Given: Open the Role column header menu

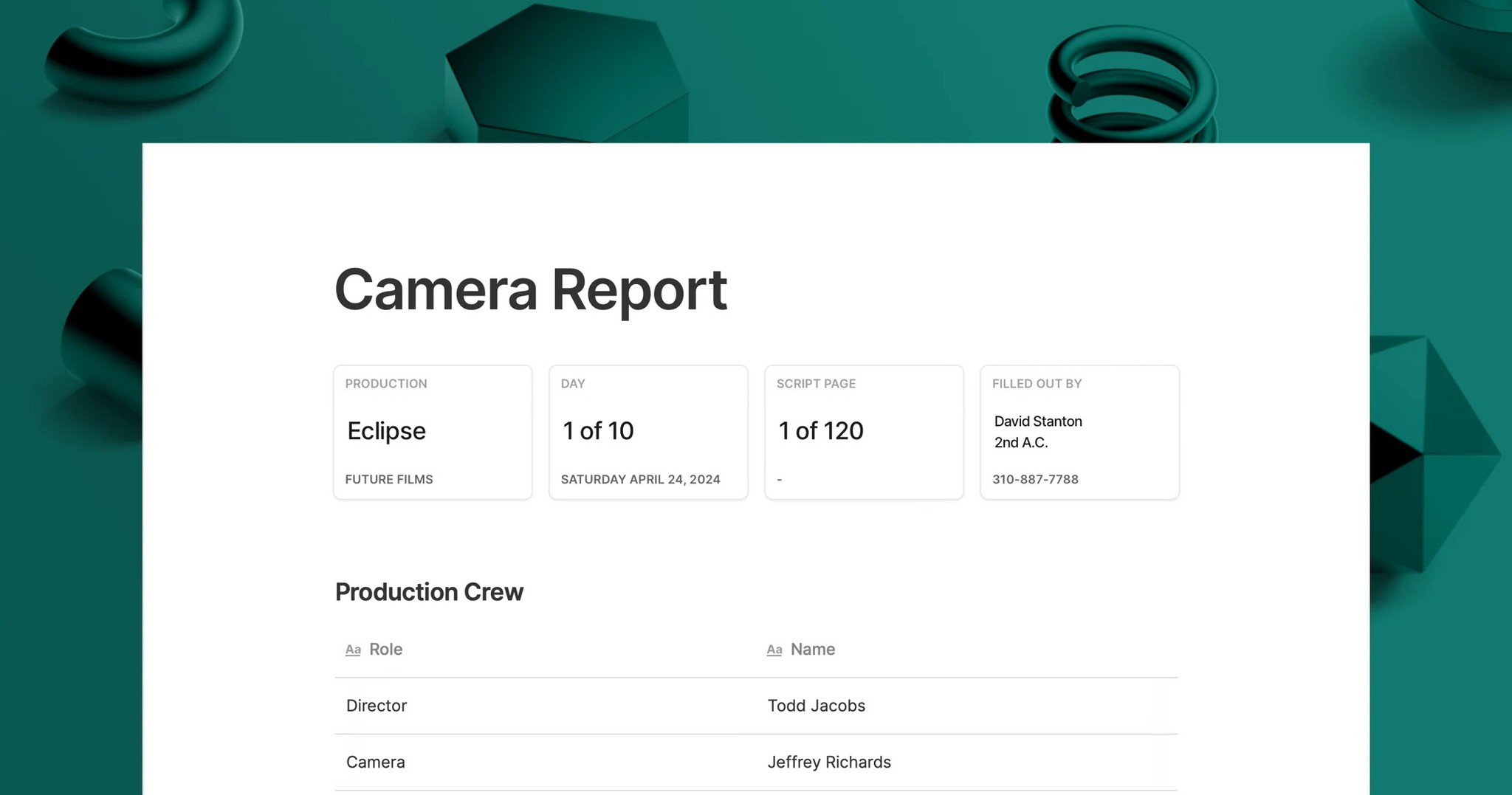Looking at the screenshot, I should tap(385, 650).
